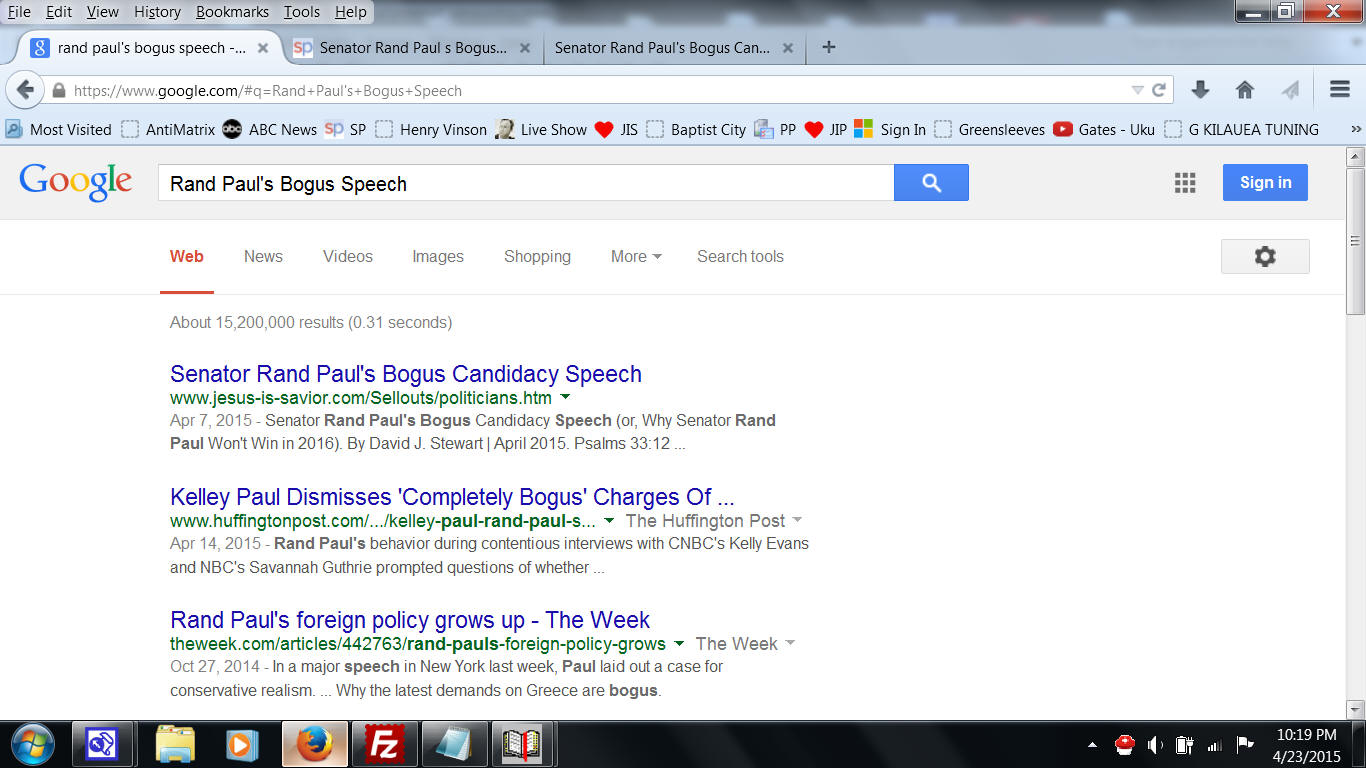
Task: Show more bookmarks with the chevron
Action: tap(1356, 129)
